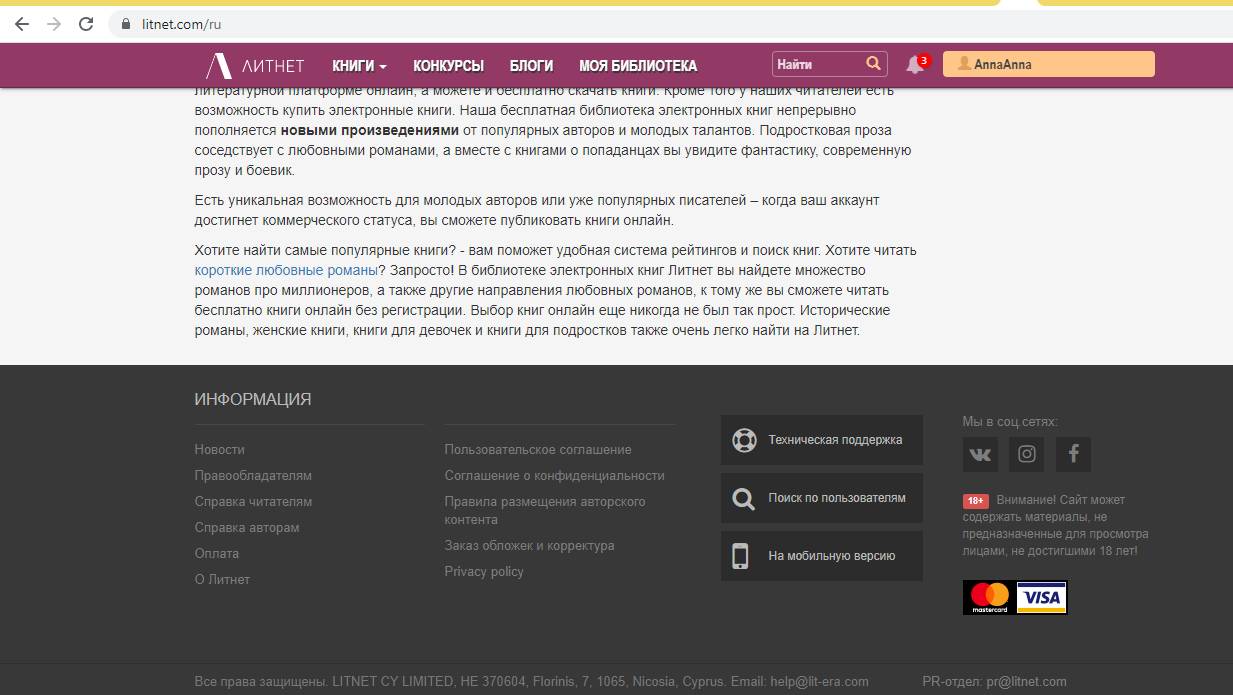The height and width of the screenshot is (695, 1233).
Task: Go back using browser back arrow
Action: (22, 24)
